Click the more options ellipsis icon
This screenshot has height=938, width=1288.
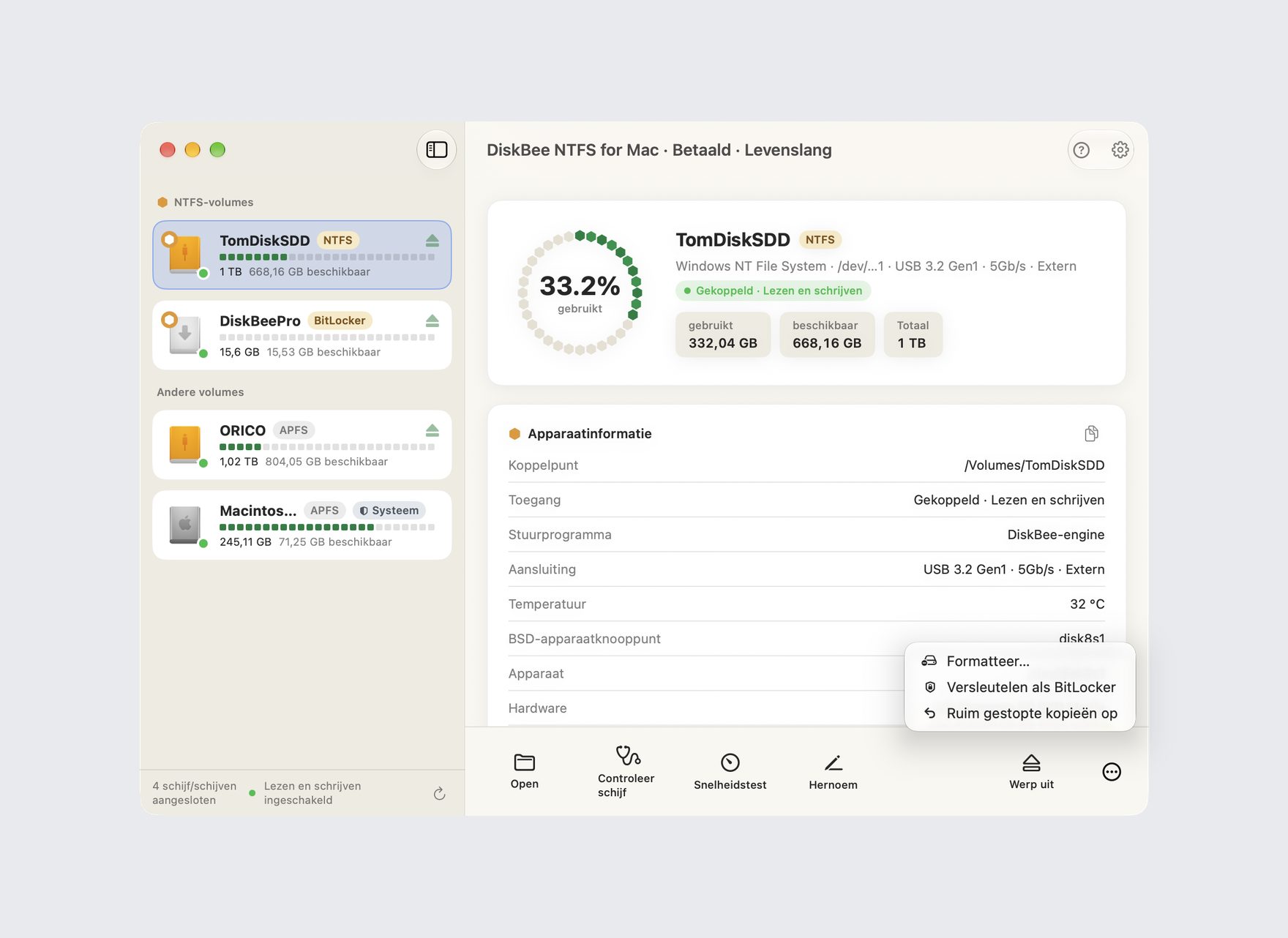pos(1111,772)
